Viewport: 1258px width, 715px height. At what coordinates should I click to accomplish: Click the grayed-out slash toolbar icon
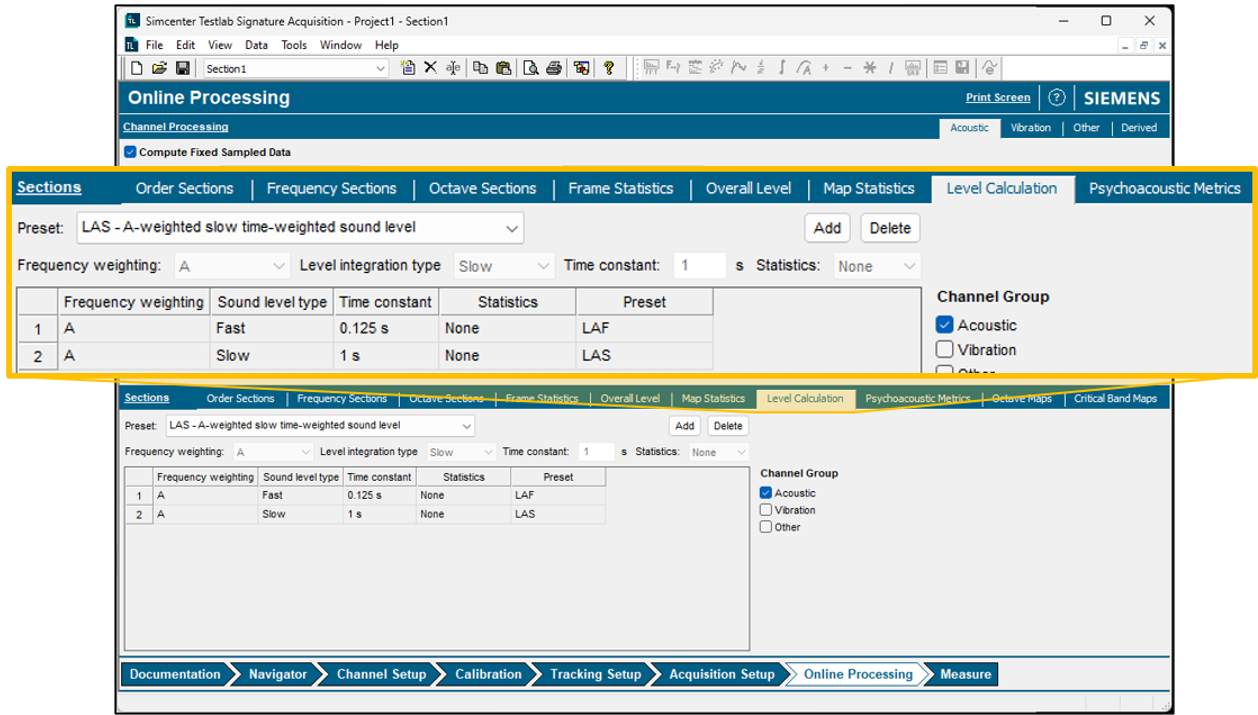click(x=890, y=68)
